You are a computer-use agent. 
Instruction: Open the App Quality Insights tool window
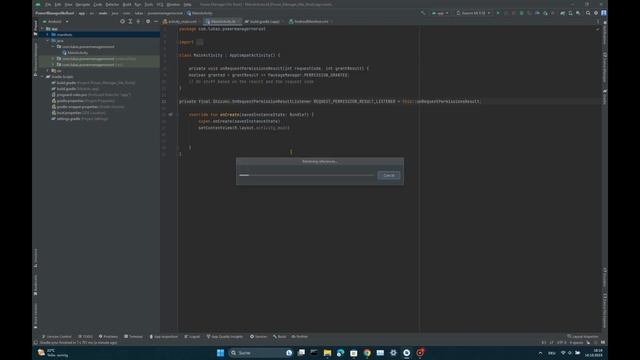coord(225,337)
